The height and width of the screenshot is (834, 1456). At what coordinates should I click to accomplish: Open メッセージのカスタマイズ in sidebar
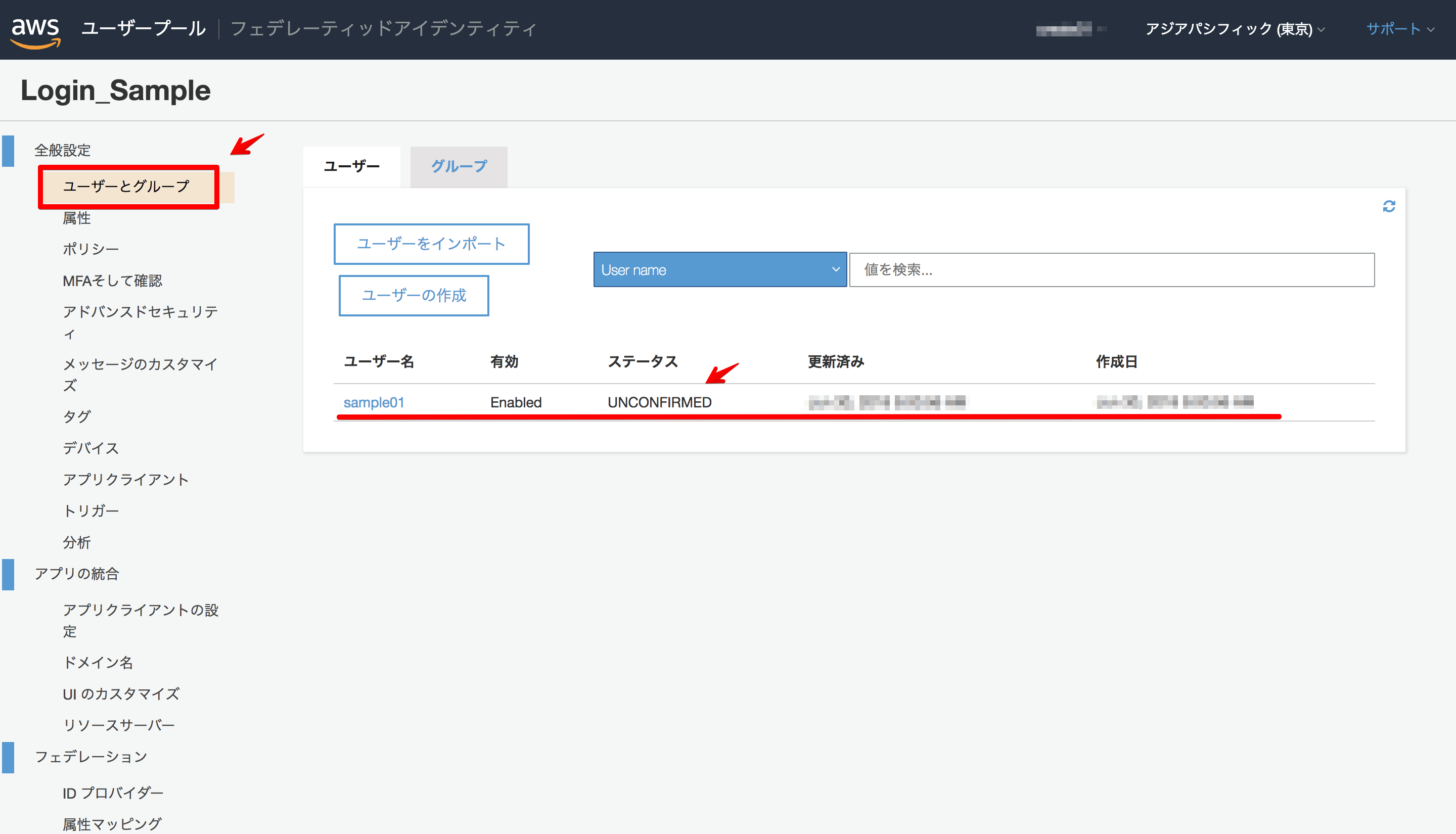141,375
